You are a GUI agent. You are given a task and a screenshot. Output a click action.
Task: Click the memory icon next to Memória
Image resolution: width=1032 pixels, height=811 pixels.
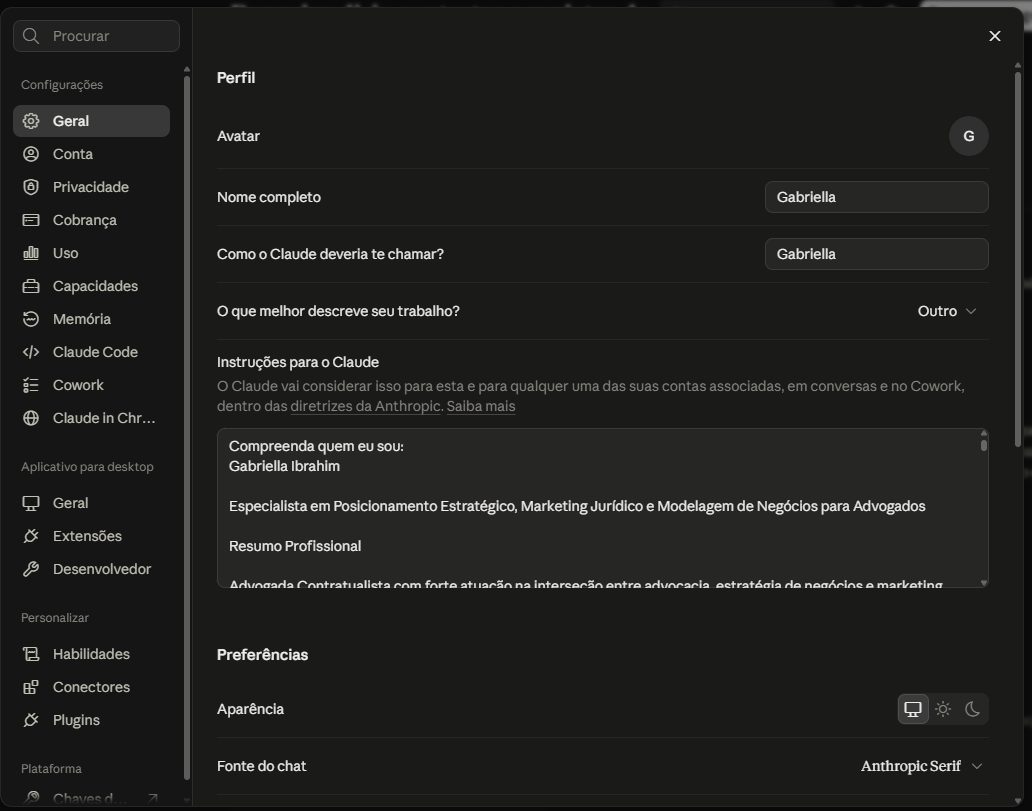coord(31,319)
